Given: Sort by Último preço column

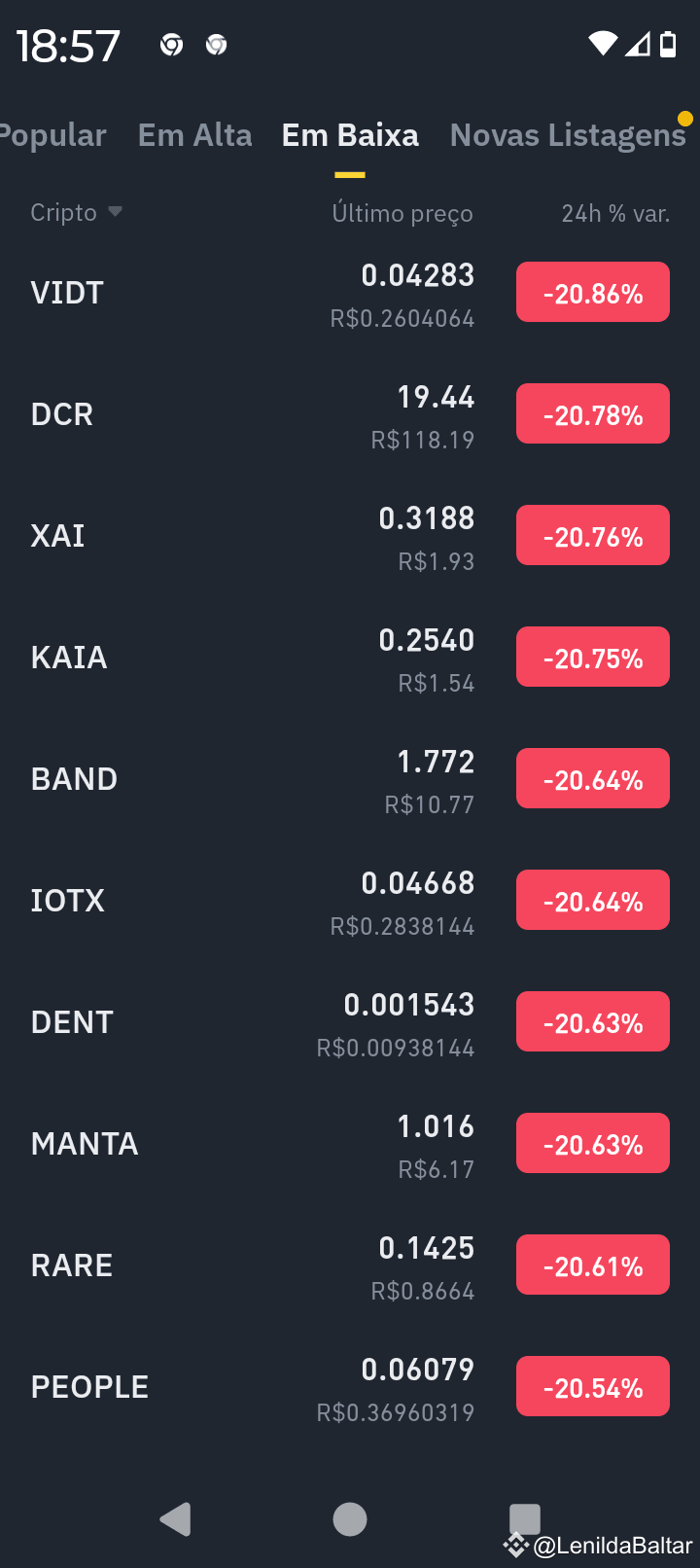Looking at the screenshot, I should (402, 213).
